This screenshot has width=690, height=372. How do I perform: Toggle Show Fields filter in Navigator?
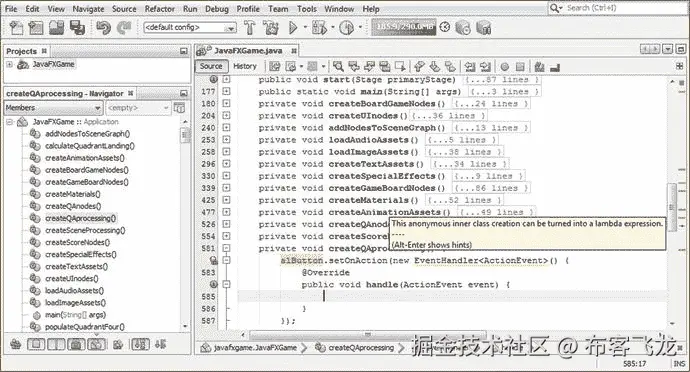pyautogui.click(x=36, y=344)
